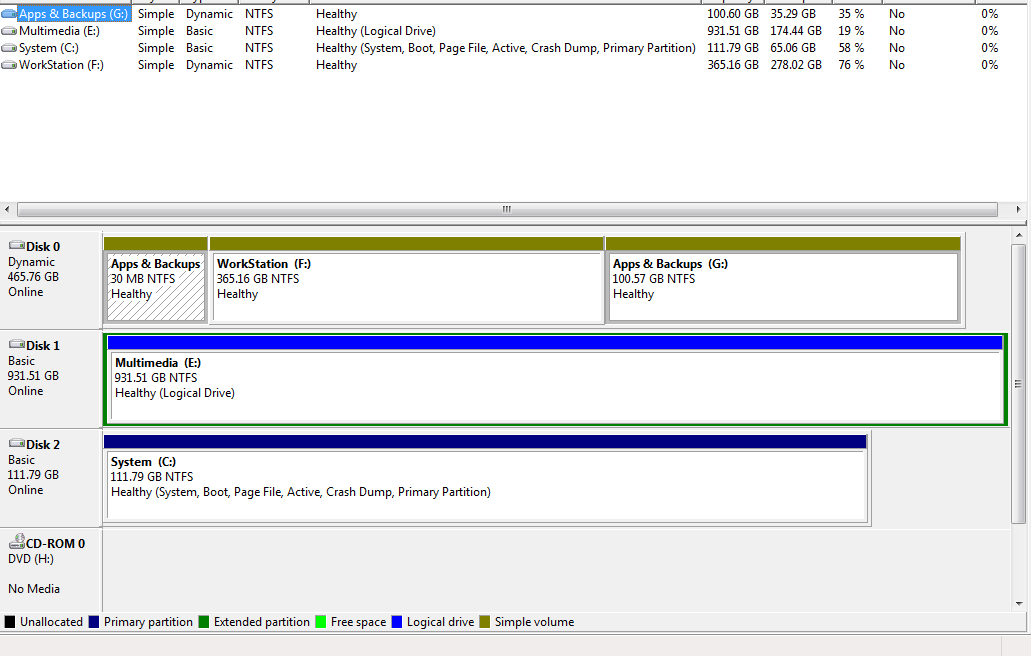Select the Multimedia (E:) logical drive block

click(x=555, y=386)
